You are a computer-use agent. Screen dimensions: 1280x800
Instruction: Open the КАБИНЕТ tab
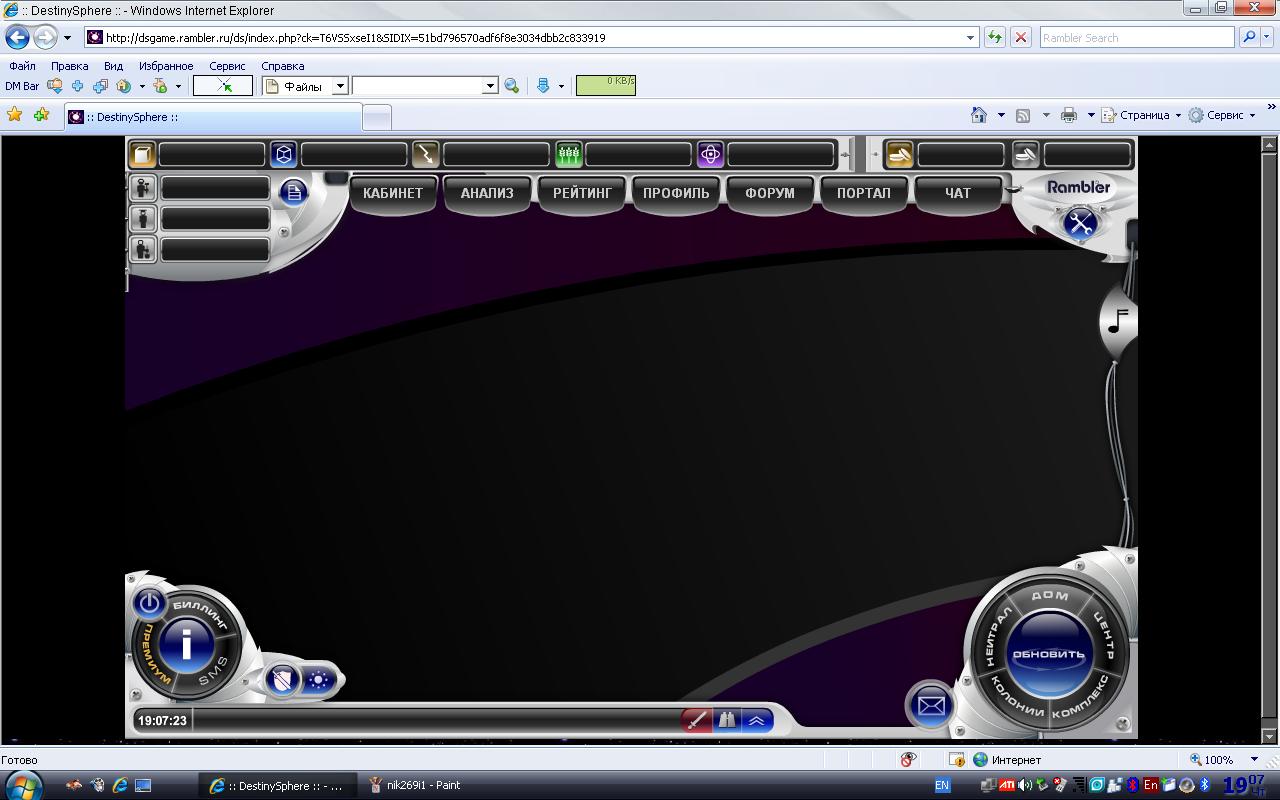393,193
